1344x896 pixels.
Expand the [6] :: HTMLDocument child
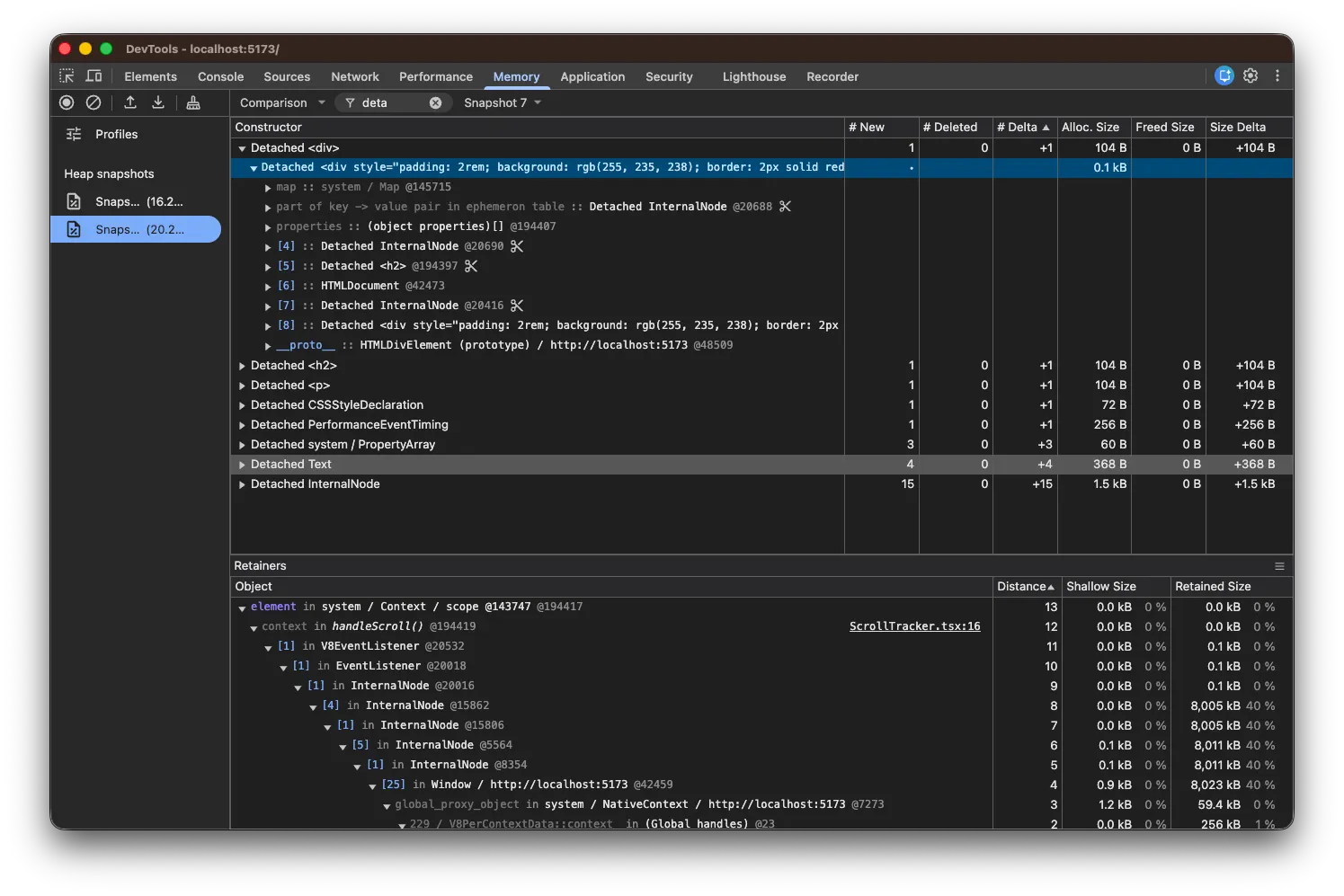pyautogui.click(x=268, y=287)
